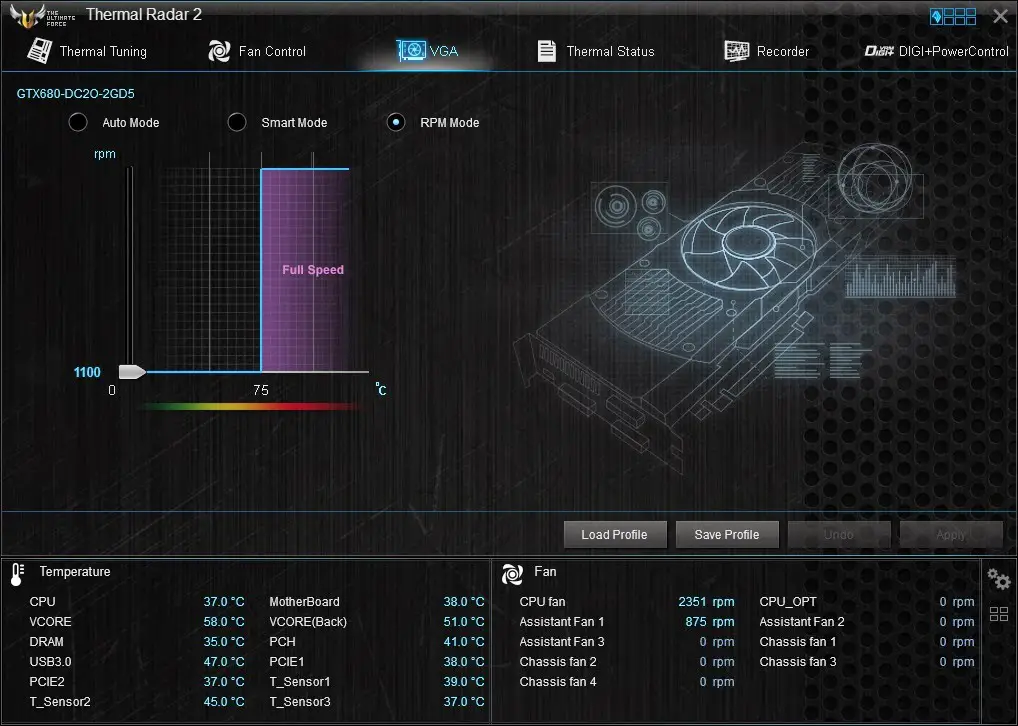Click the Recorder monitor icon

[736, 51]
